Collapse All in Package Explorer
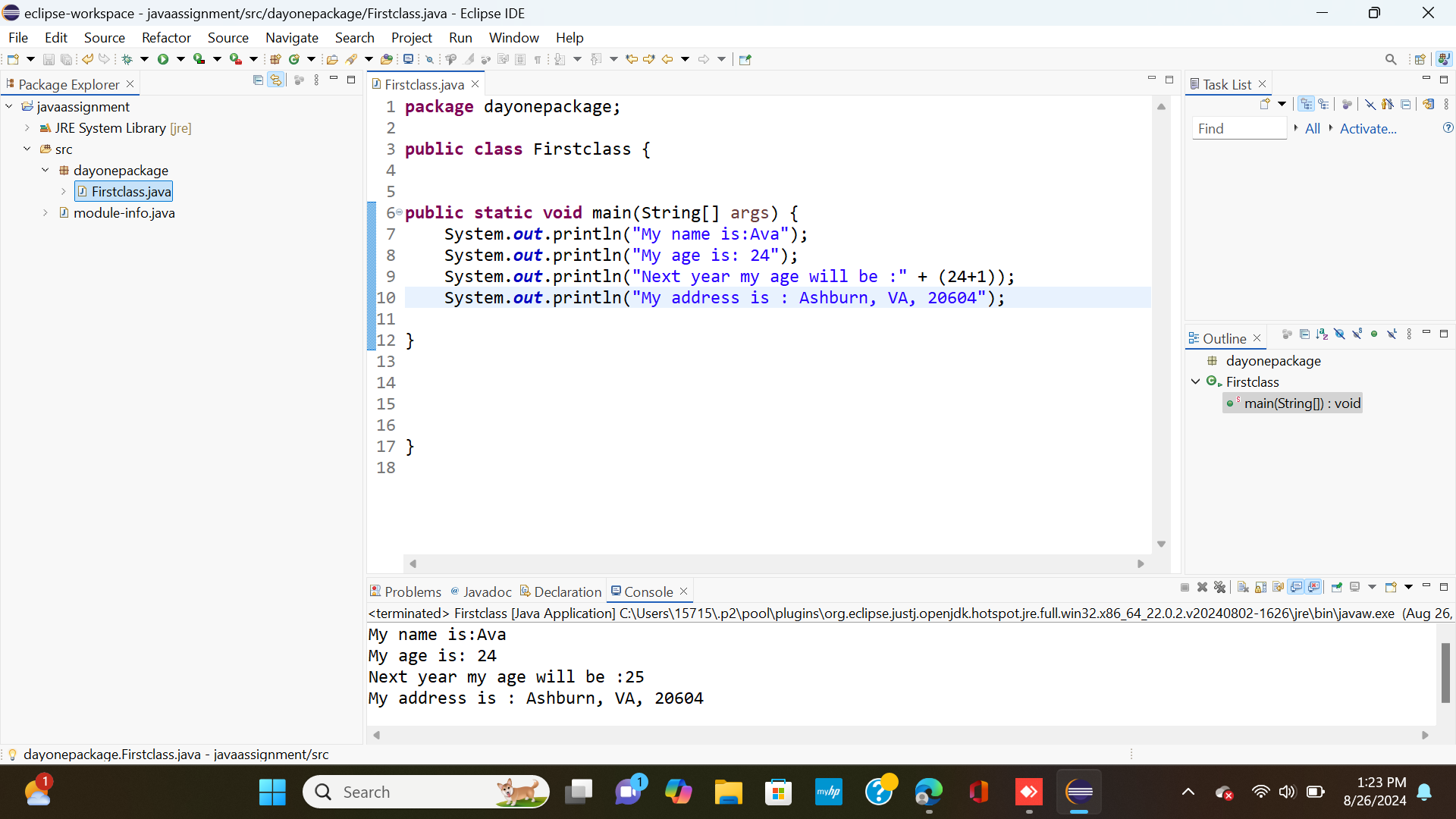Screen dimensions: 1456x819 (258, 80)
